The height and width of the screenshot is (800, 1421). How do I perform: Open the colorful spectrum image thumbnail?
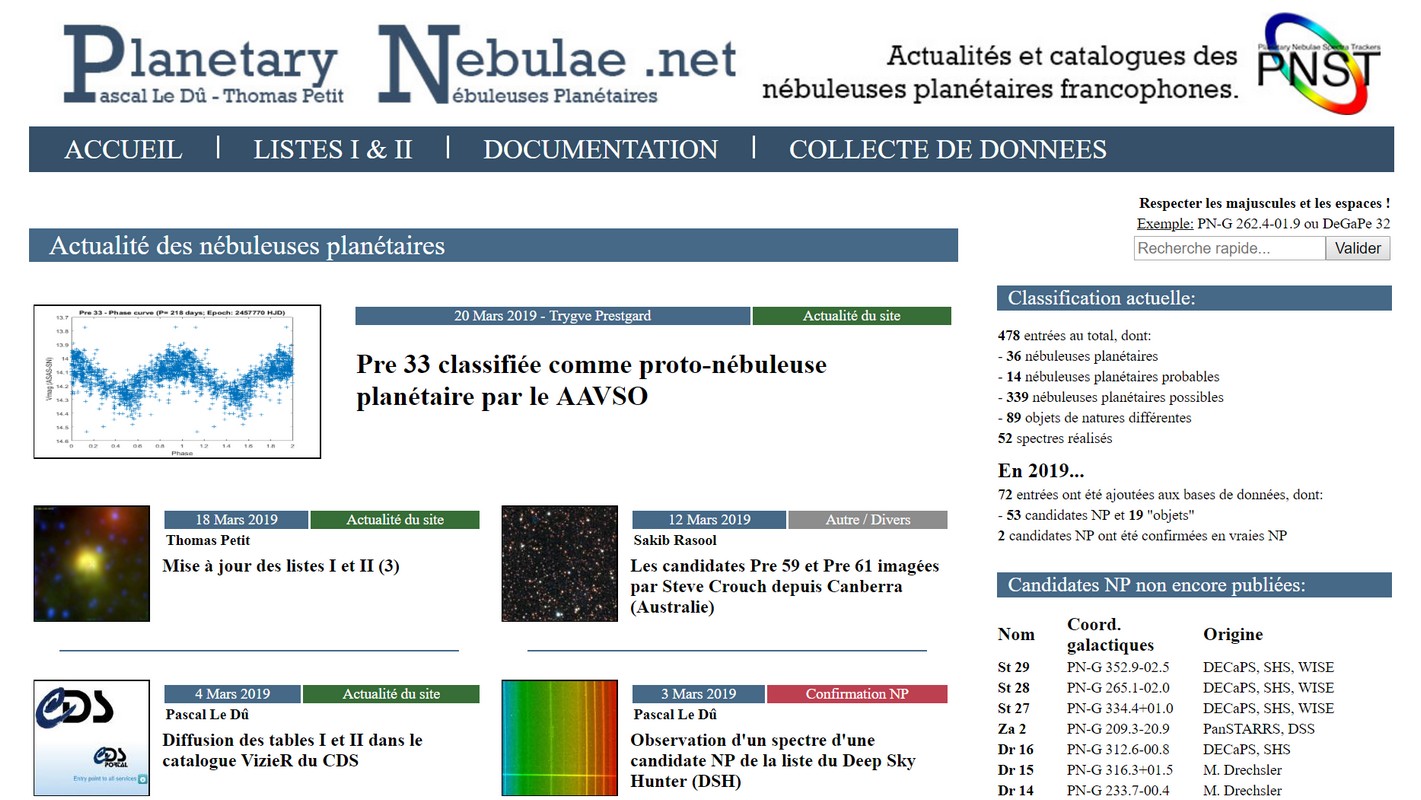point(559,738)
